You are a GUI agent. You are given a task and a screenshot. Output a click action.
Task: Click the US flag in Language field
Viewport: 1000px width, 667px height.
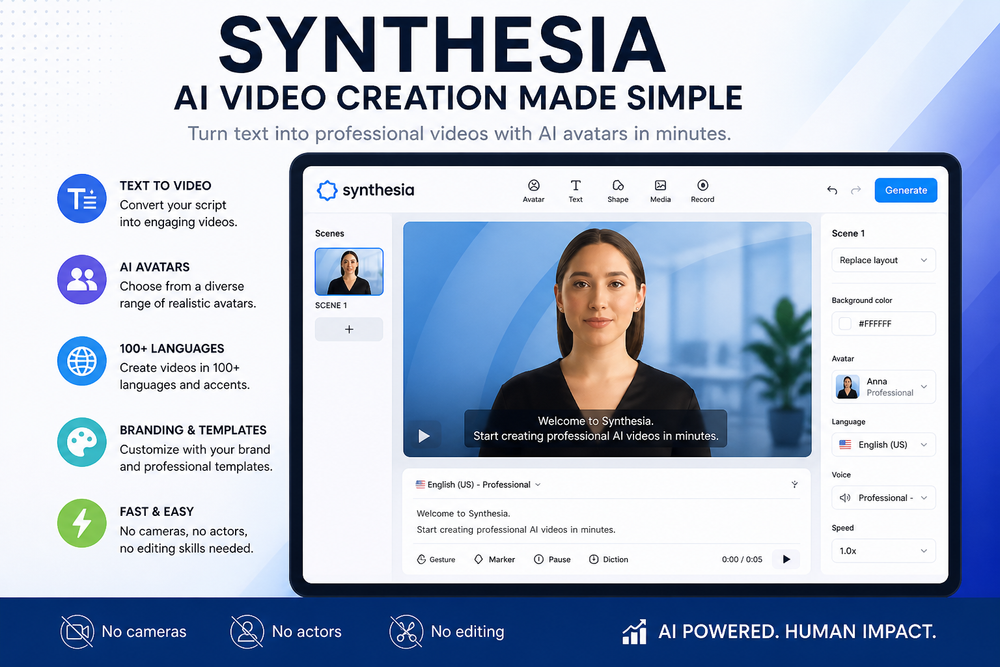[845, 444]
